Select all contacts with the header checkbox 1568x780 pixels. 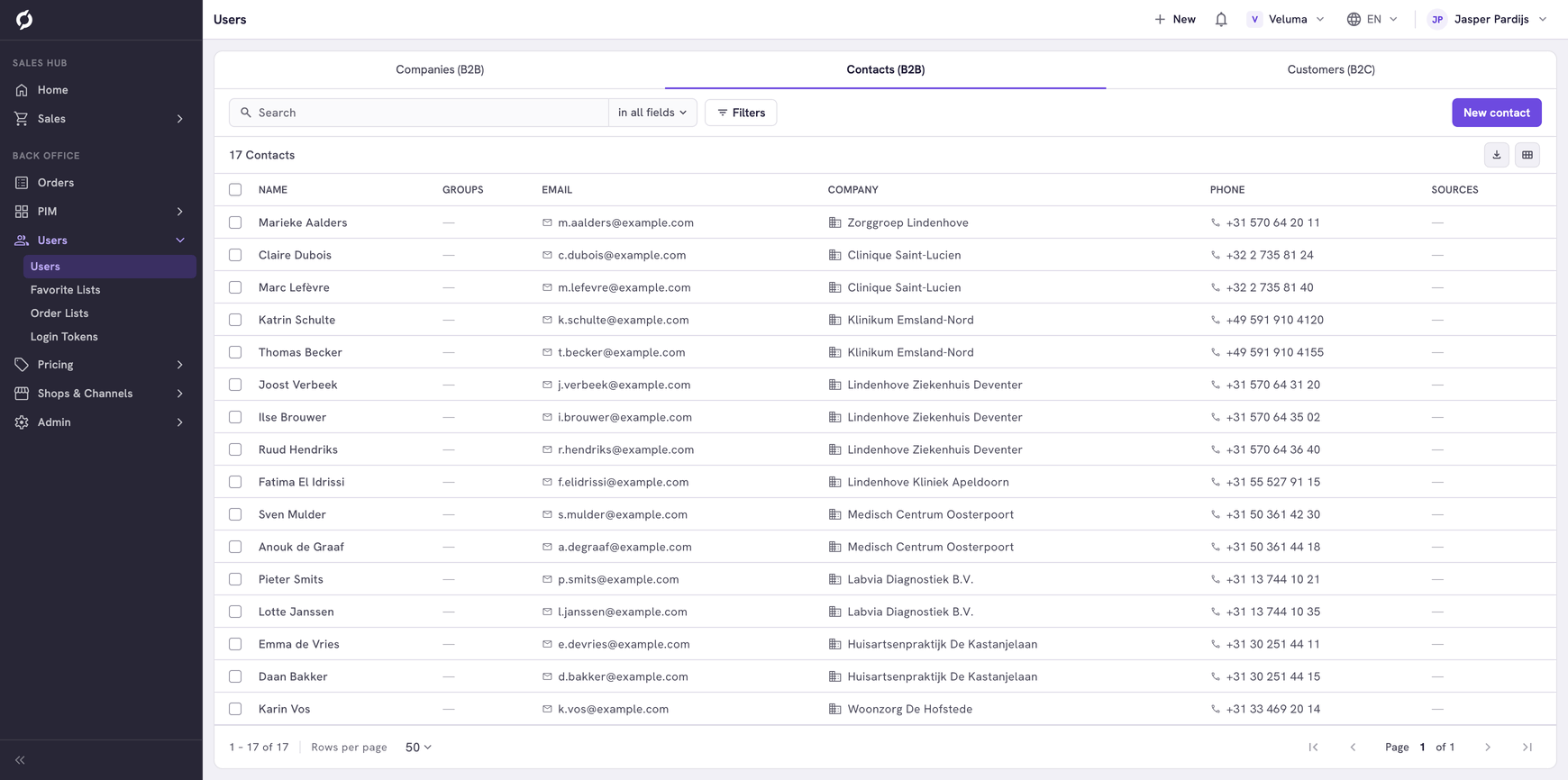[235, 190]
